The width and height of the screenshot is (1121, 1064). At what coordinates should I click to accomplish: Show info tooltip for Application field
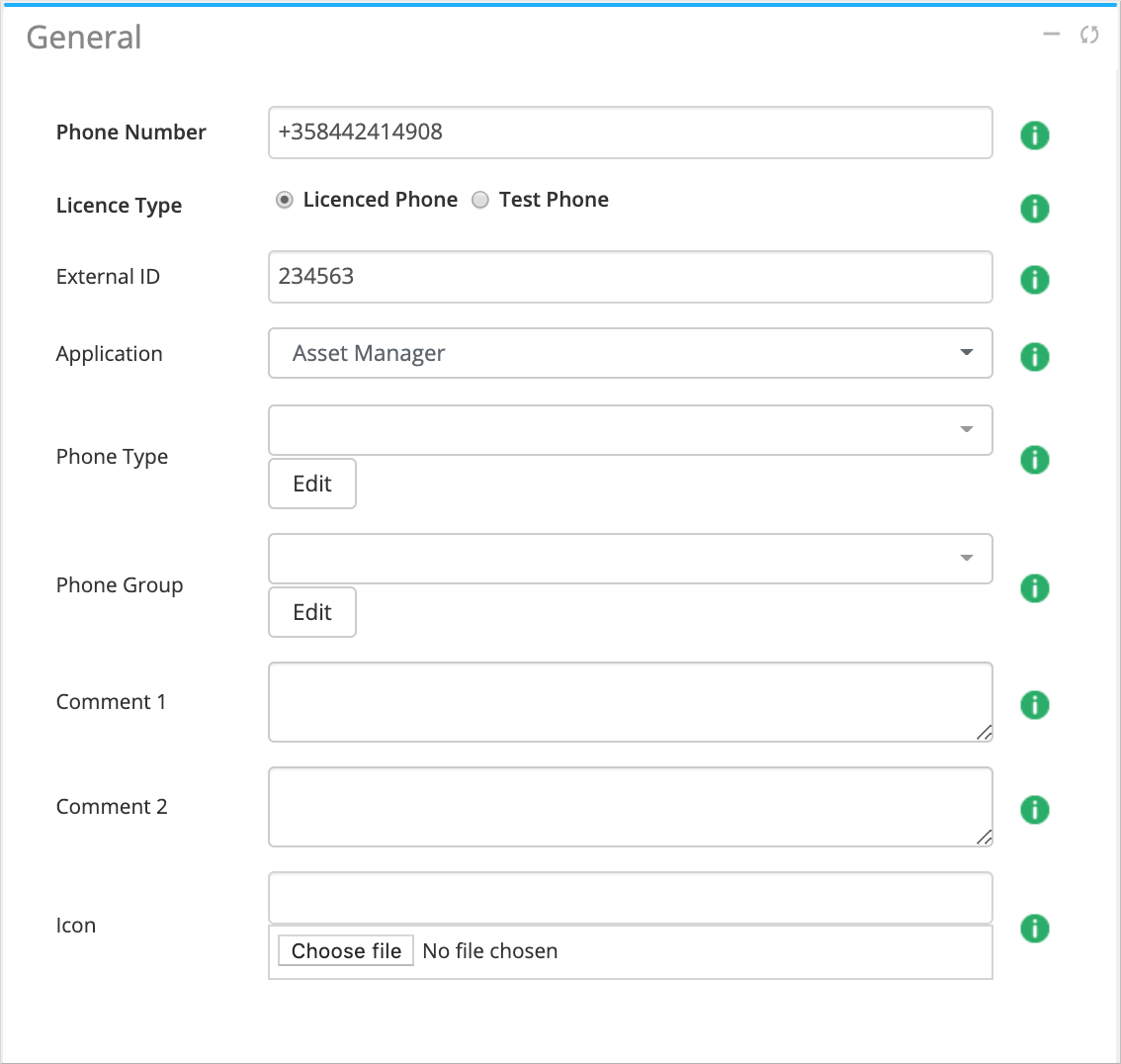[x=1034, y=357]
